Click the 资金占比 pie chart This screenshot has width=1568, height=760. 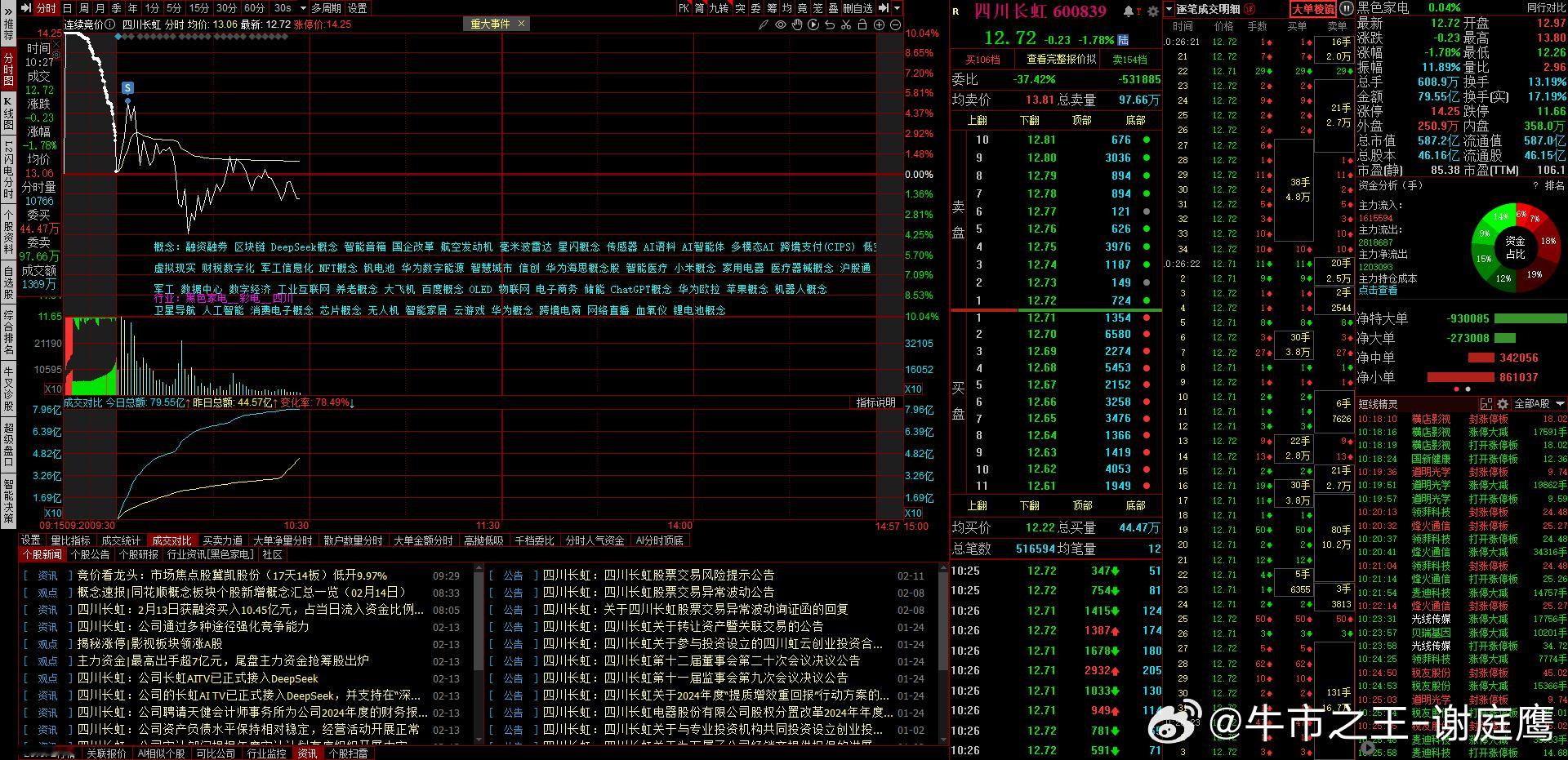[1515, 247]
